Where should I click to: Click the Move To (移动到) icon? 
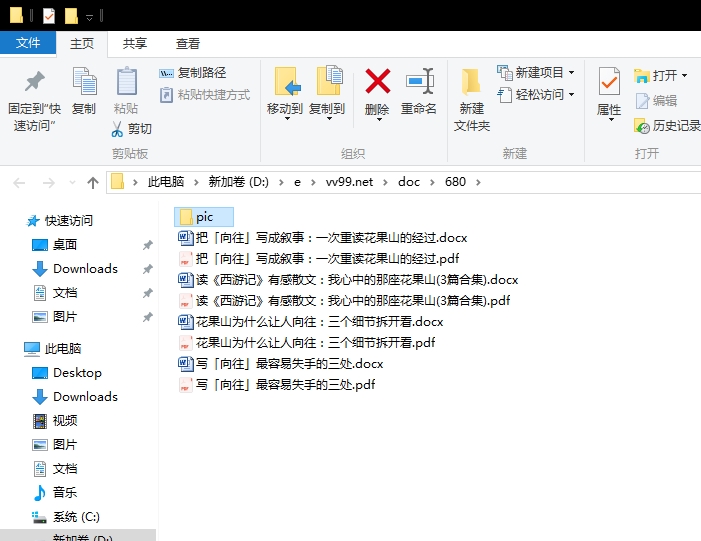286,81
